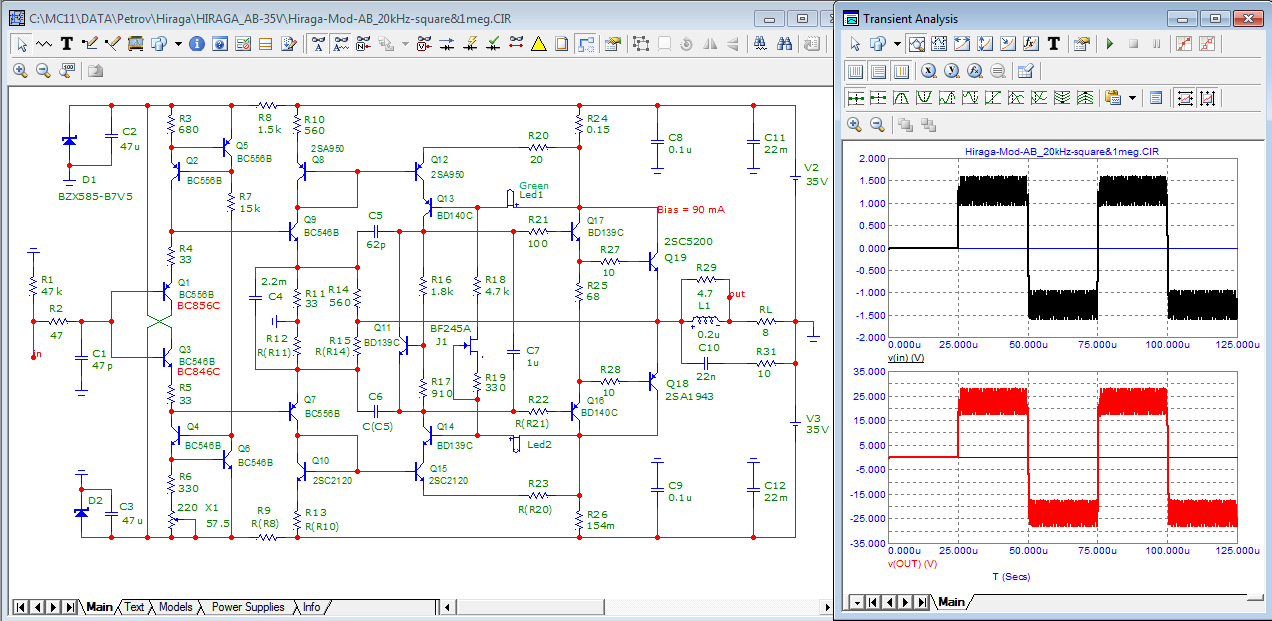
Task: Select the wire drawing mode icon
Action: tap(44, 44)
